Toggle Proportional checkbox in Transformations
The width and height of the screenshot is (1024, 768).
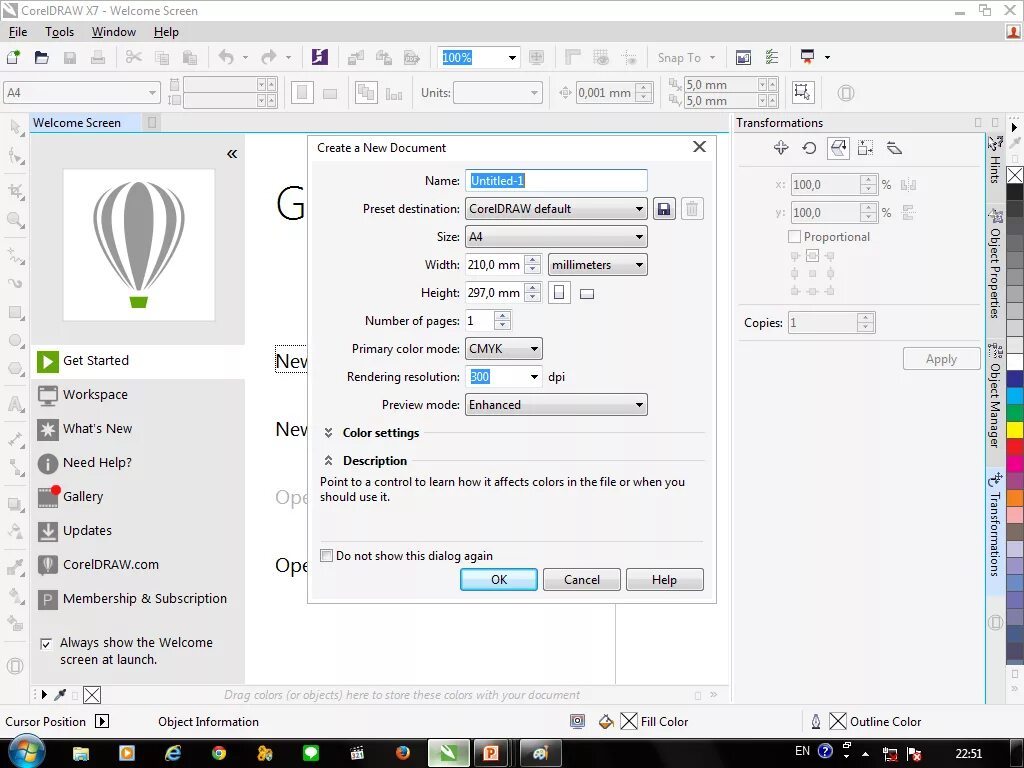pyautogui.click(x=795, y=236)
